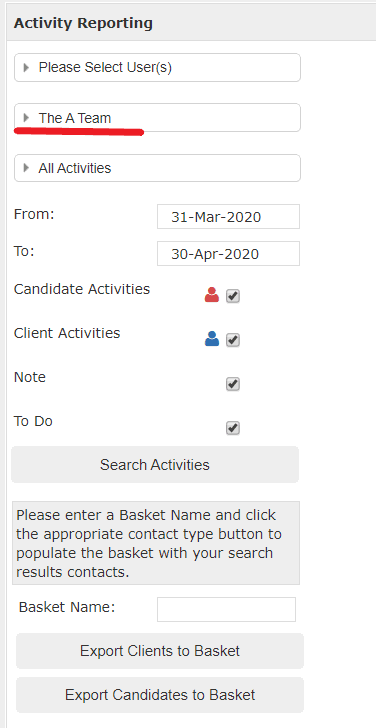This screenshot has height=728, width=376.
Task: Toggle the To Do checkbox
Action: click(x=233, y=428)
